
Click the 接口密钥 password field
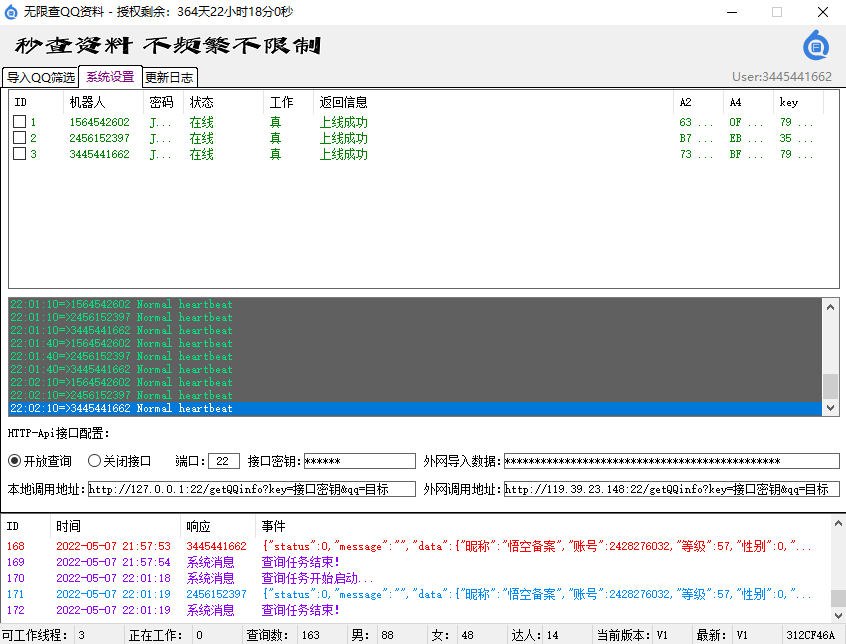point(359,461)
